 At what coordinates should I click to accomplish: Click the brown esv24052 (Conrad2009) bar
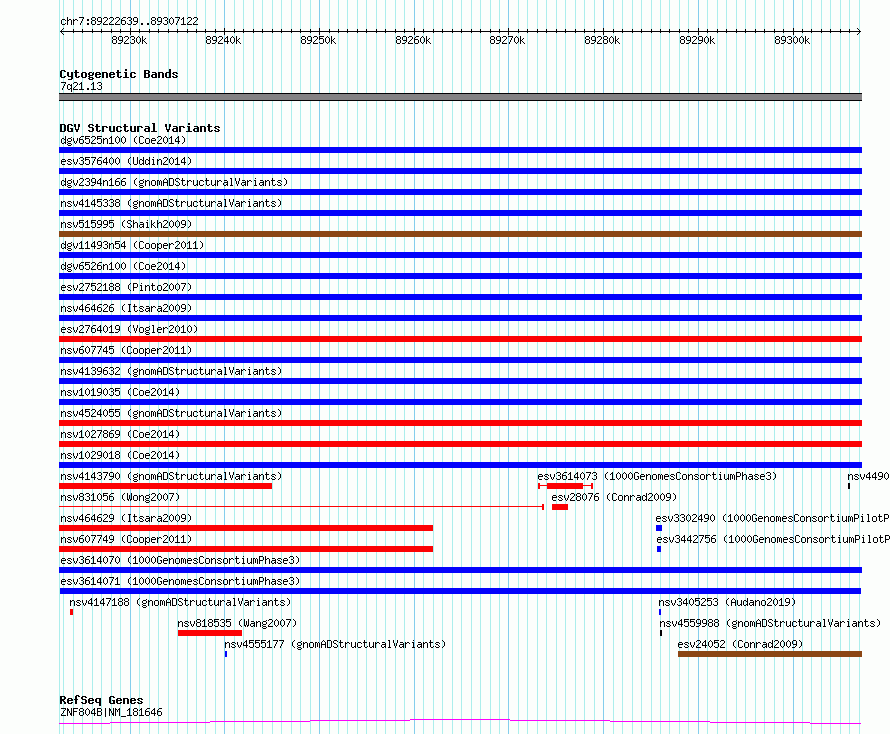point(770,654)
